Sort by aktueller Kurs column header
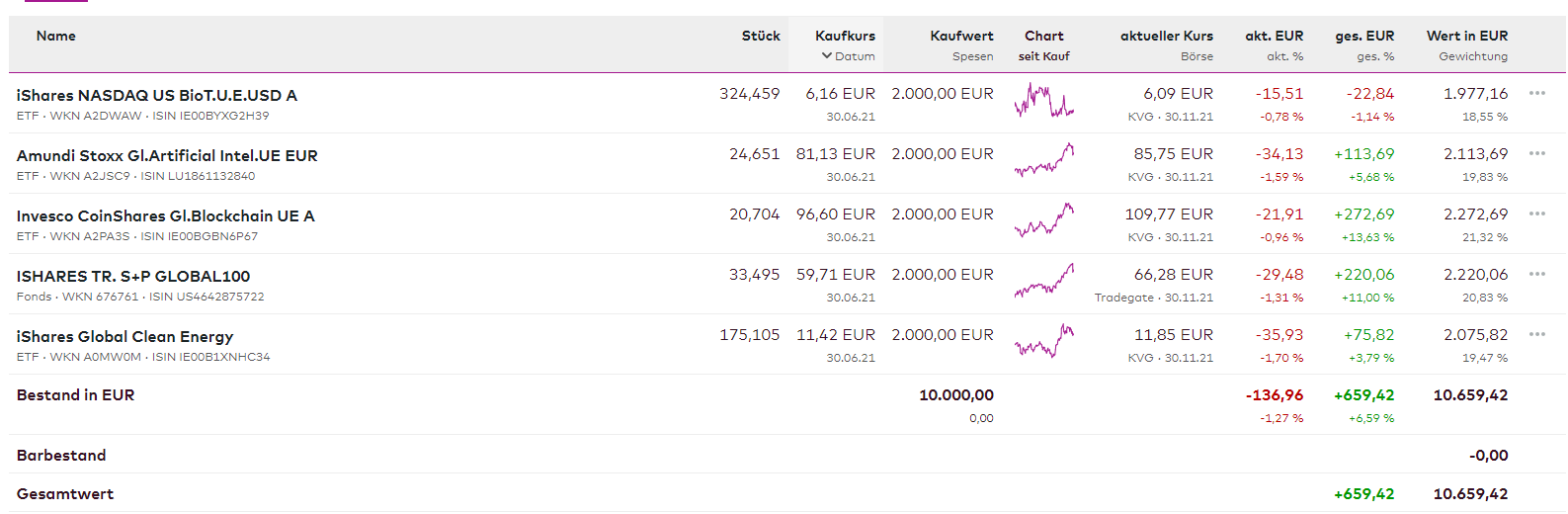The height and width of the screenshot is (514, 1568). click(1166, 37)
